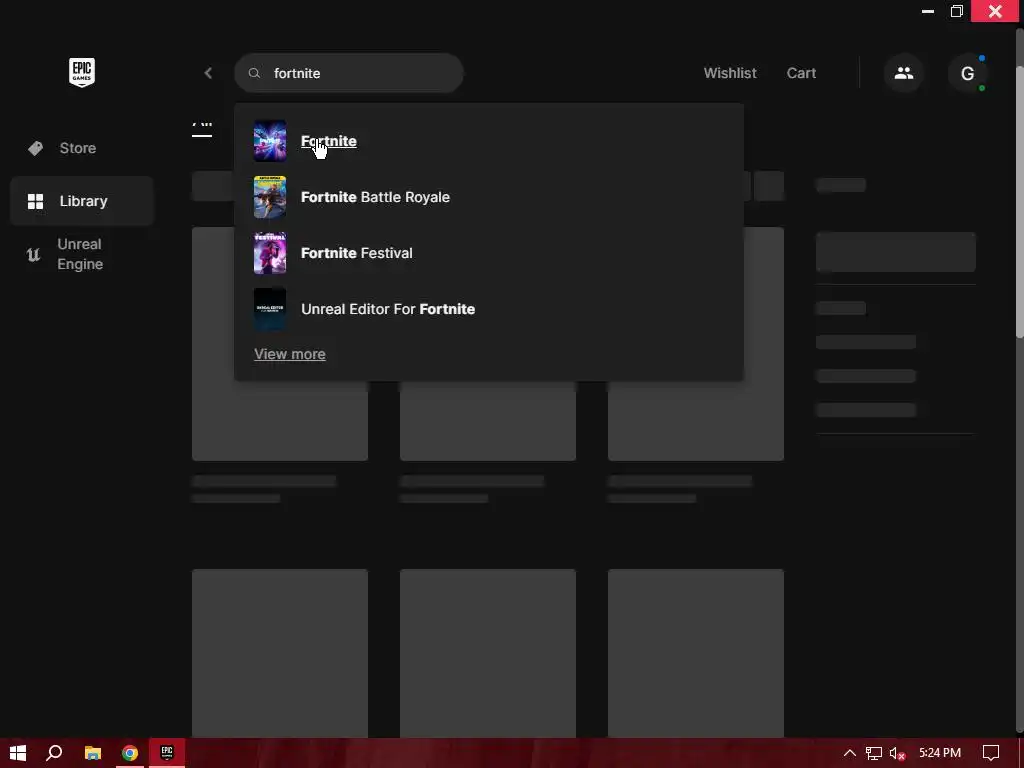Open the 5:24 PM clock
1024x768 pixels.
(x=940, y=753)
